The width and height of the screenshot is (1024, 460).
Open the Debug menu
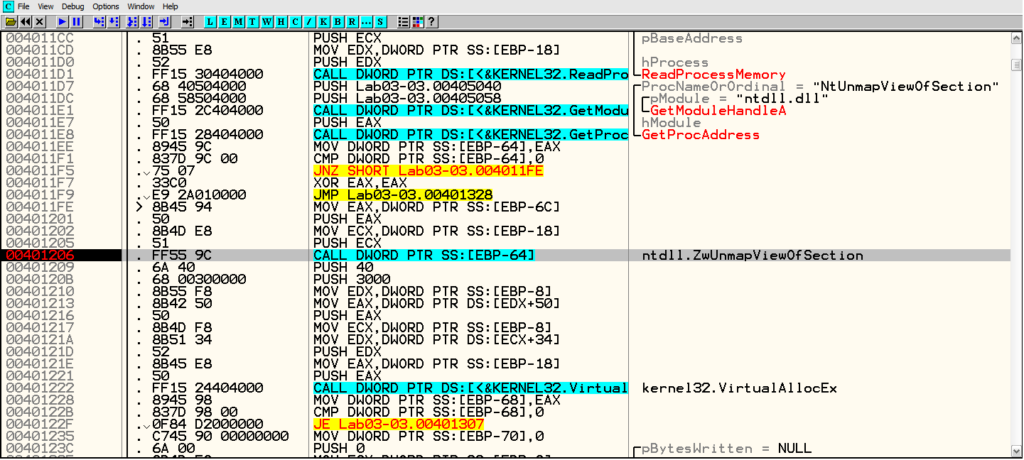coord(71,6)
